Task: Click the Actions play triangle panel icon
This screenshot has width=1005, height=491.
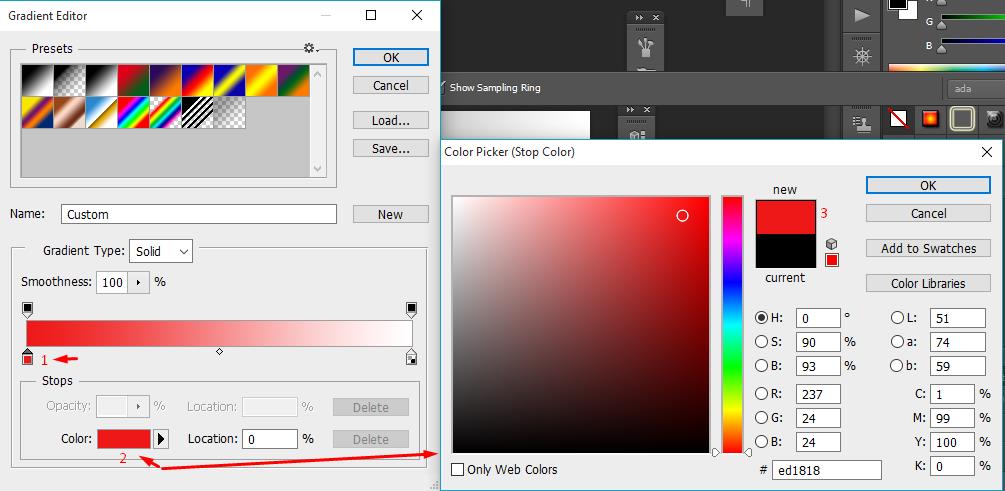Action: pyautogui.click(x=863, y=15)
